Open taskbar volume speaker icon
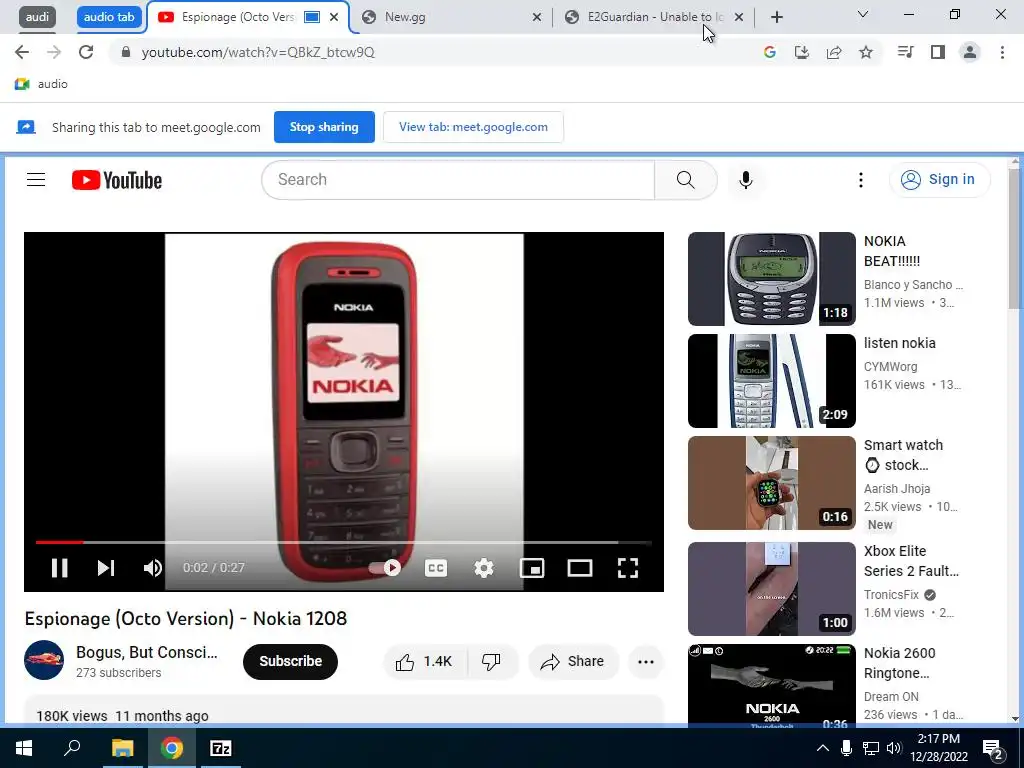1024x768 pixels. (894, 748)
